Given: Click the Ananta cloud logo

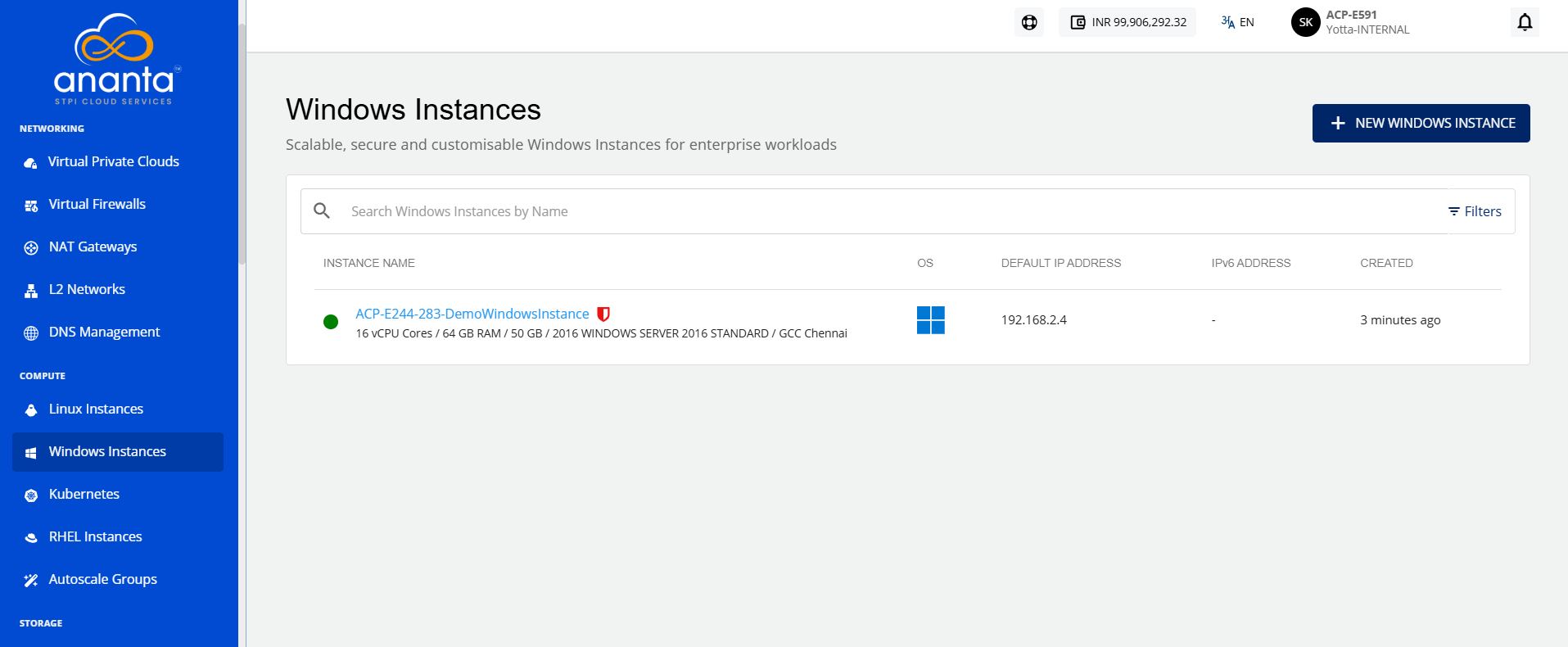Looking at the screenshot, I should tap(117, 59).
